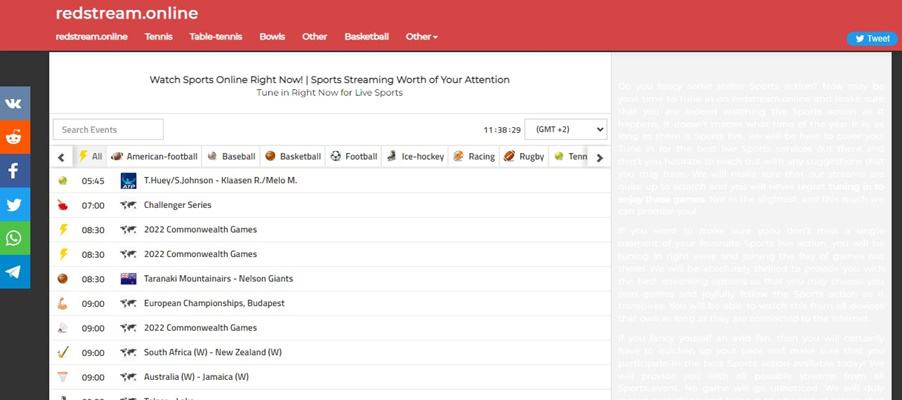The width and height of the screenshot is (902, 400).
Task: Share page on Facebook
Action: click(x=15, y=170)
